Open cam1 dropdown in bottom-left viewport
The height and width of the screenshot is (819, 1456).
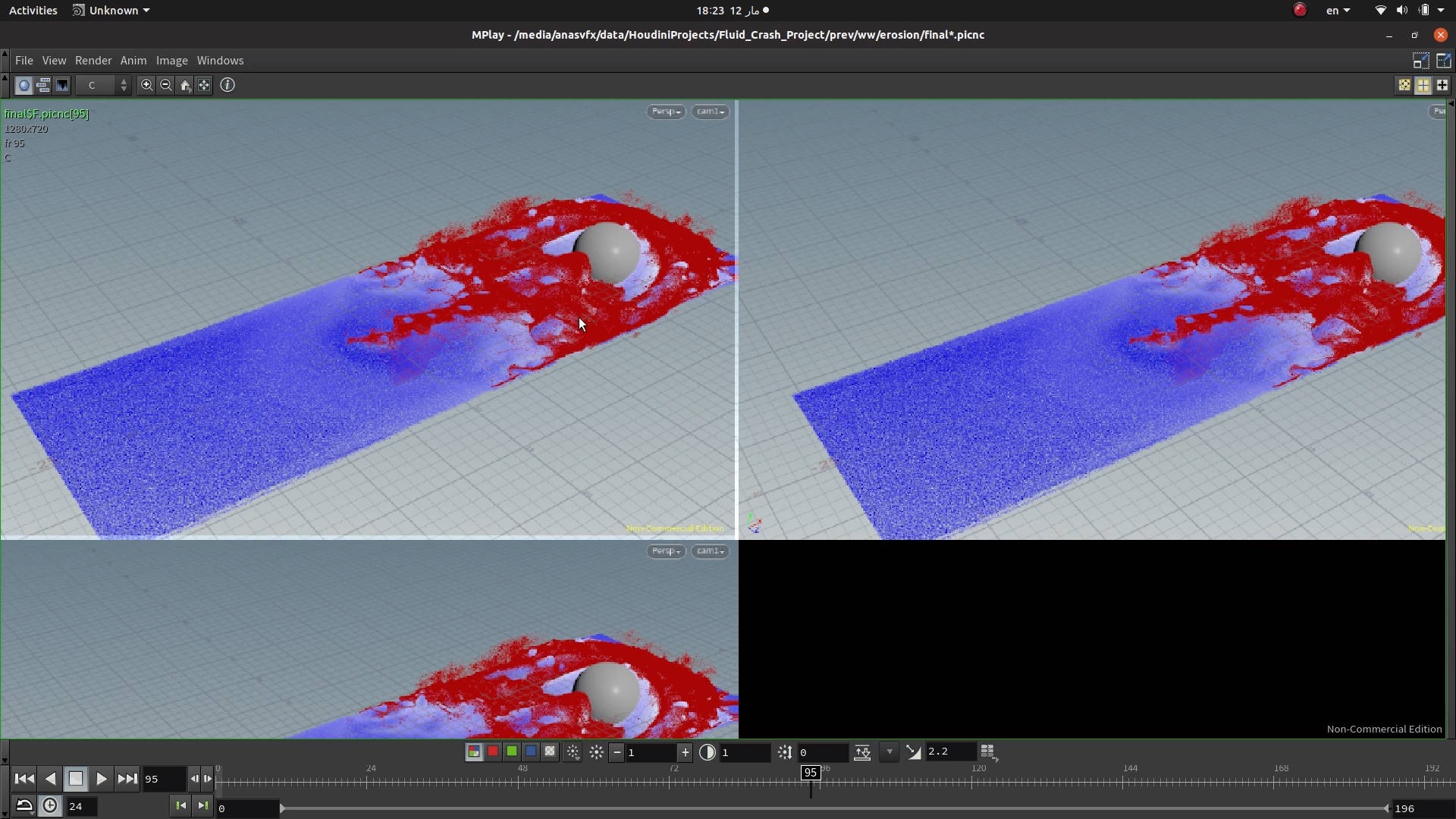(710, 551)
